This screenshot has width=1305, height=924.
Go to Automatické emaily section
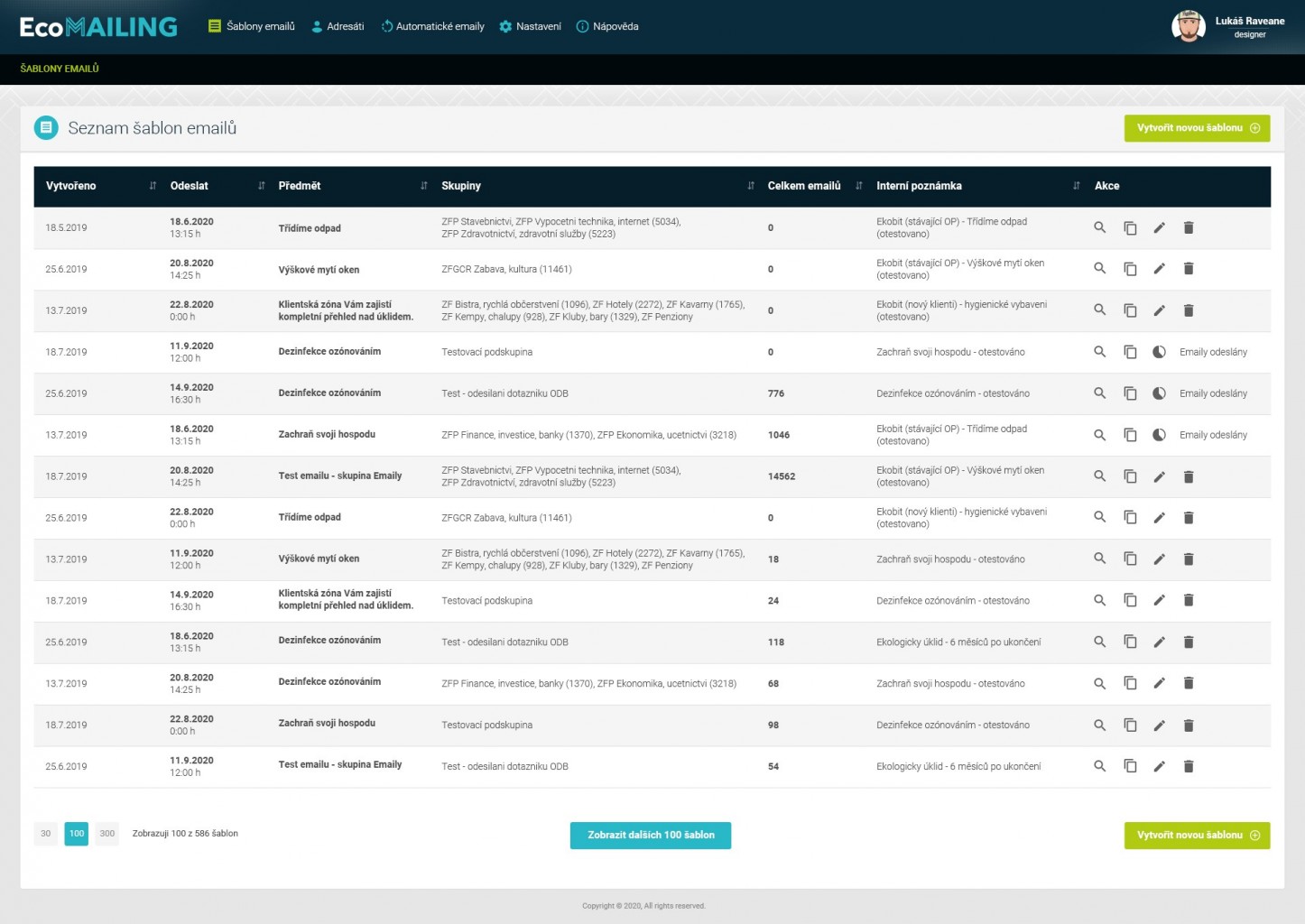tap(432, 26)
